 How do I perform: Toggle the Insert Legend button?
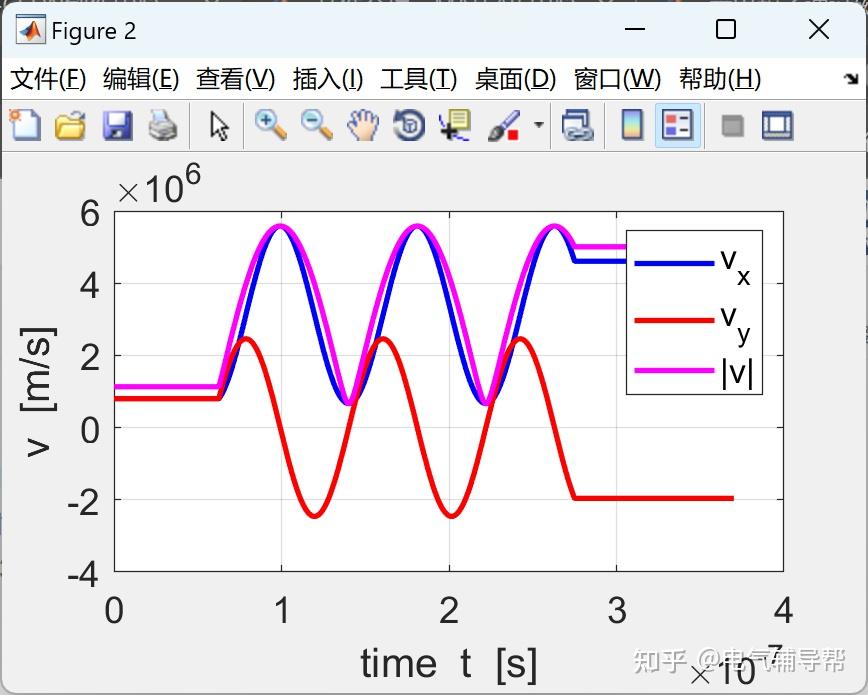[x=678, y=125]
